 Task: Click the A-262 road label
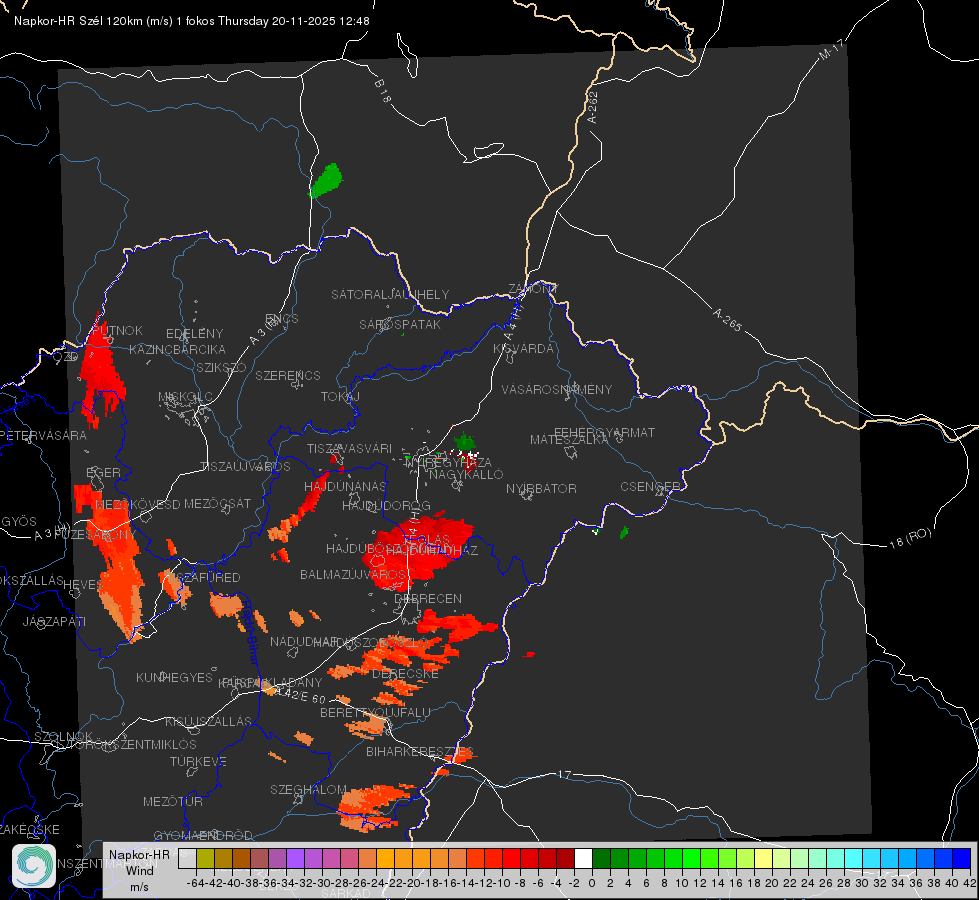coord(593,107)
